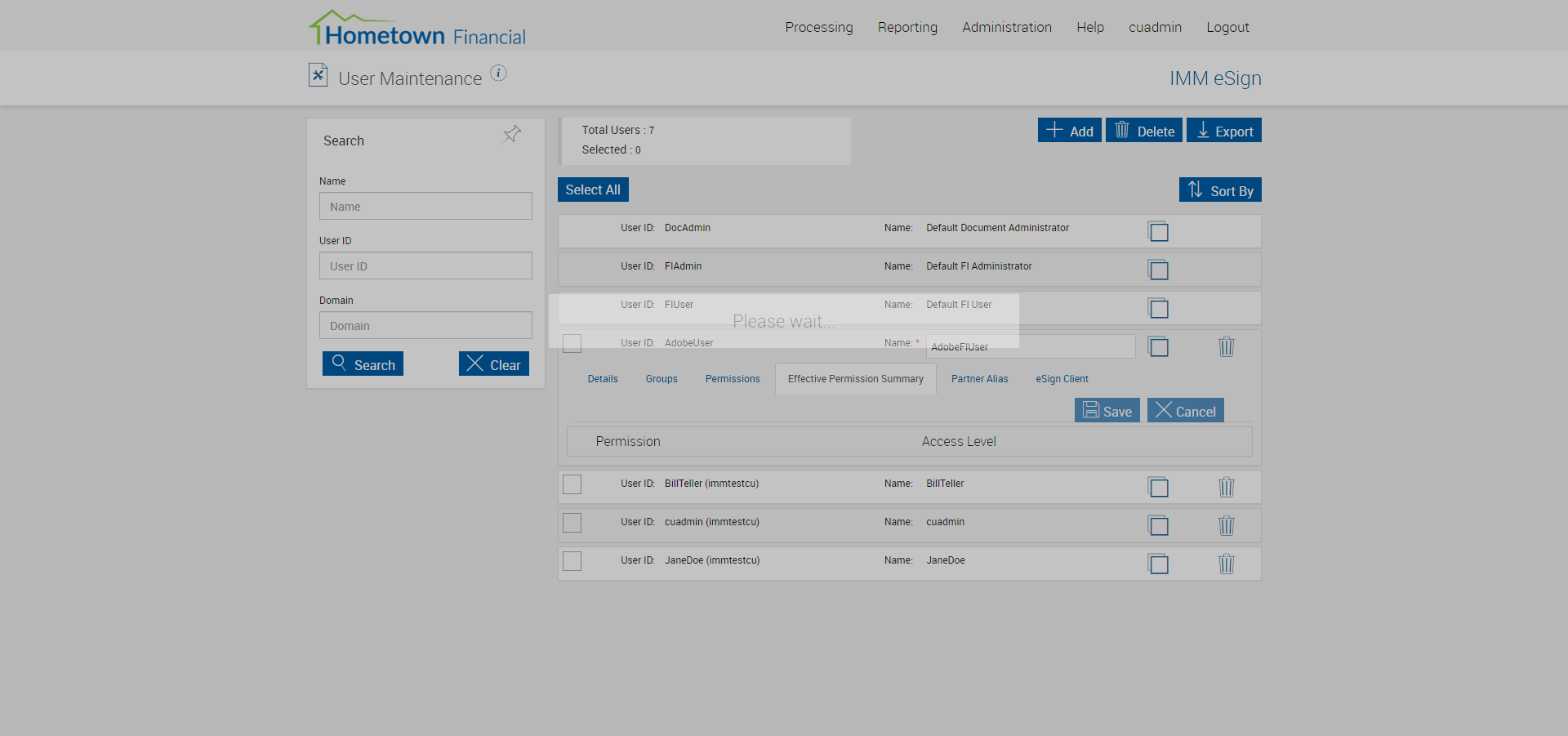The image size is (1568, 736).
Task: Open the Reporting menu
Action: [907, 27]
